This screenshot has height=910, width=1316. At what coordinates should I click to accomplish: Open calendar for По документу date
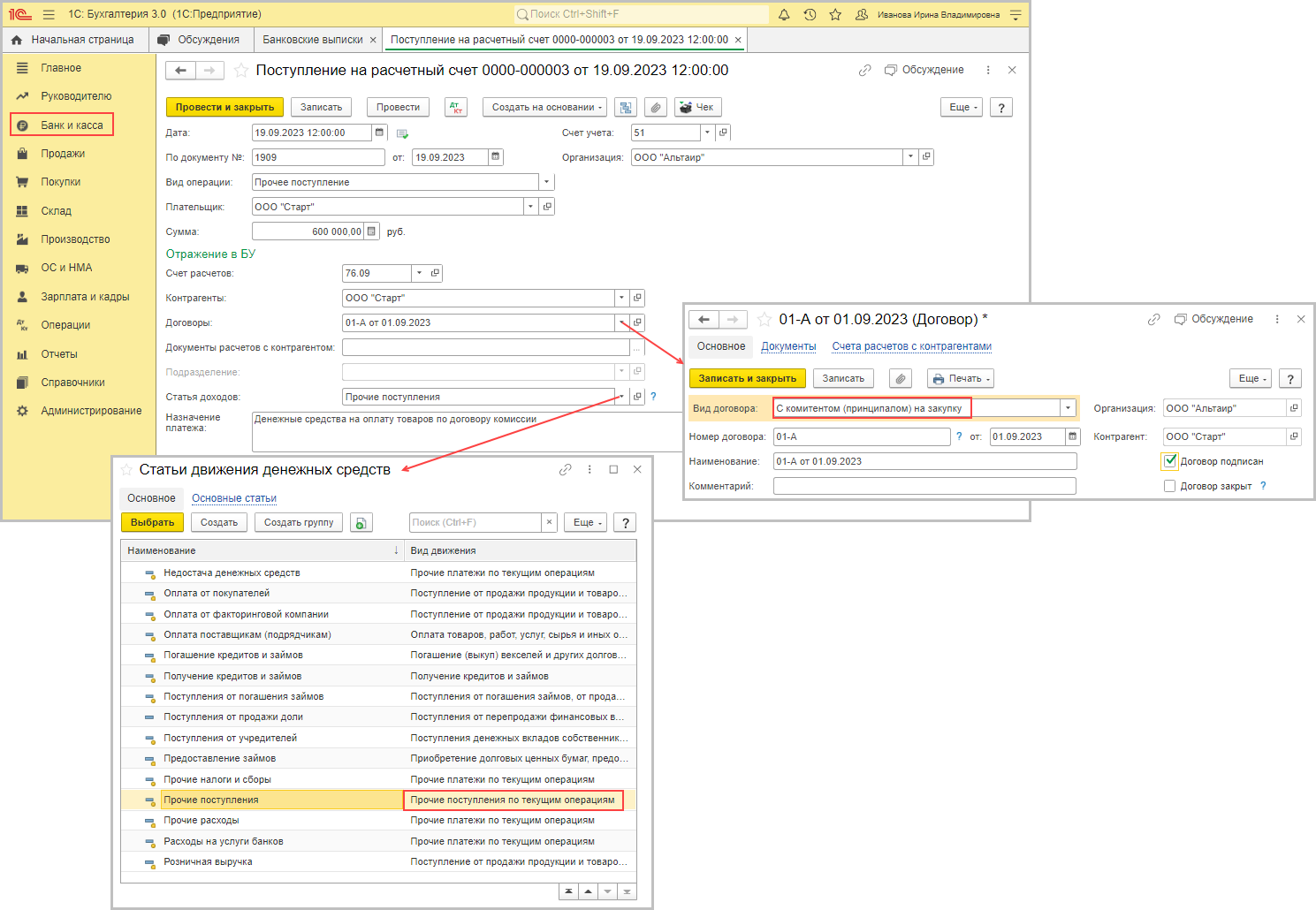point(496,157)
